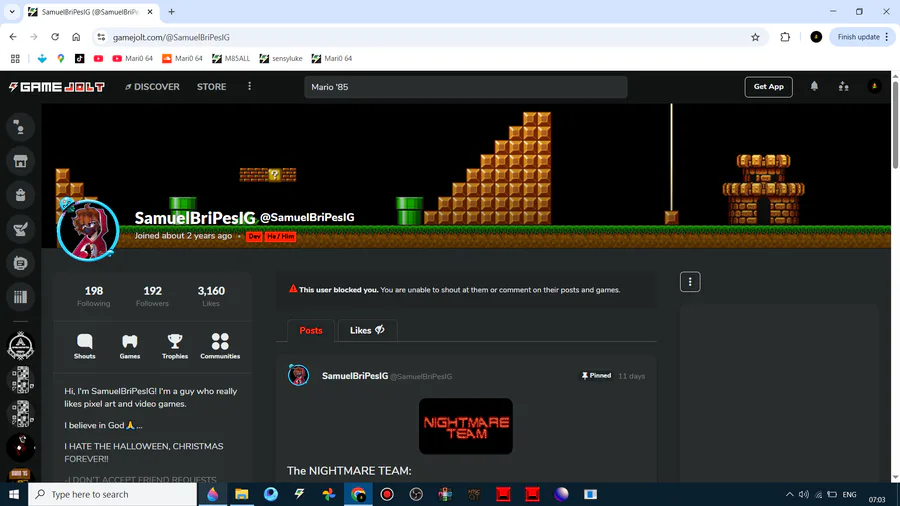Click the Mario '85 search field
The height and width of the screenshot is (506, 900).
[x=465, y=87]
